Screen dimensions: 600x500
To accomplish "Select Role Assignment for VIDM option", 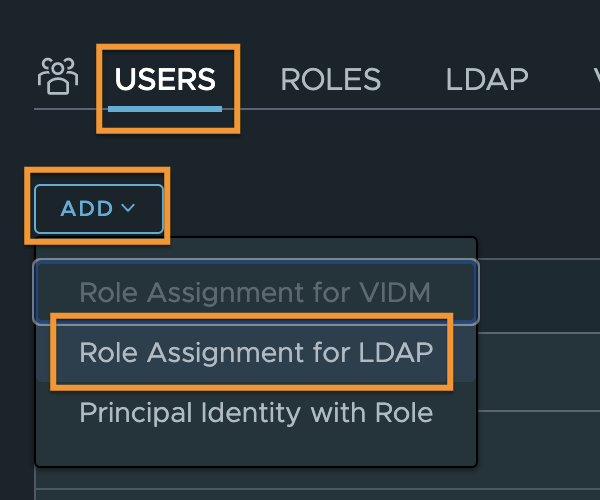I will click(x=256, y=292).
